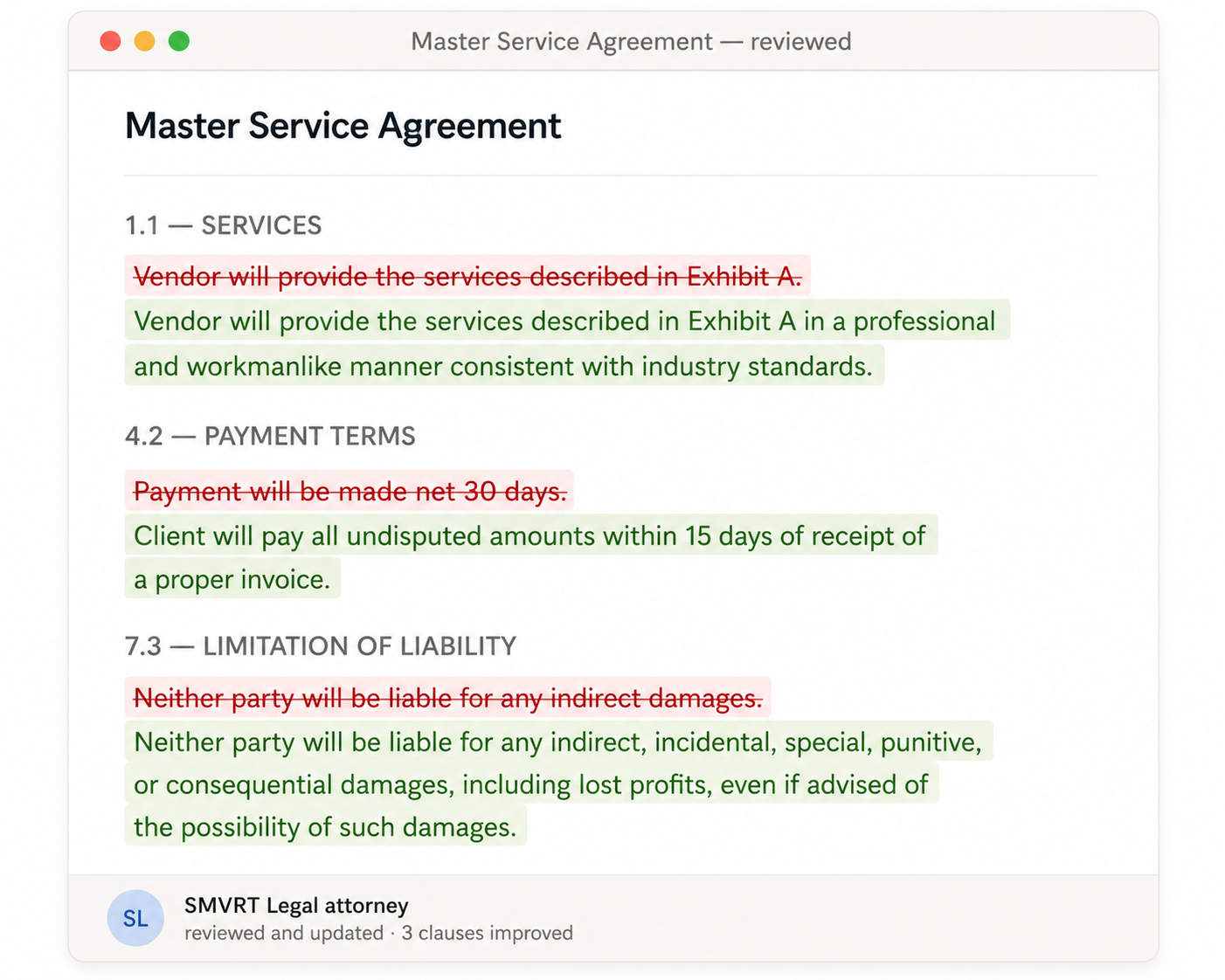1225x980 pixels.
Task: Click the 3 clauses improved status text
Action: 488,933
